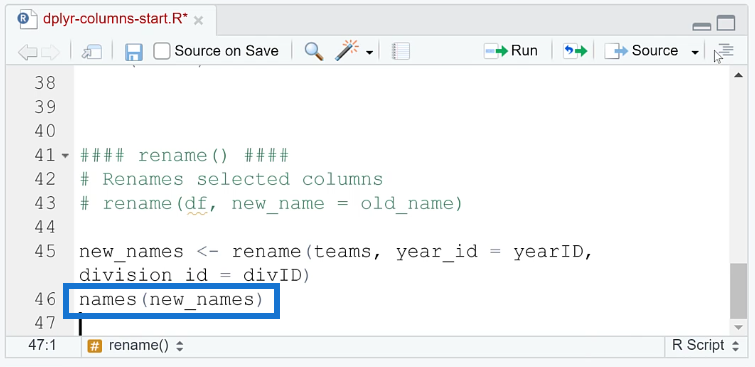Open code tools magic wand
This screenshot has width=755, height=367.
tap(348, 51)
